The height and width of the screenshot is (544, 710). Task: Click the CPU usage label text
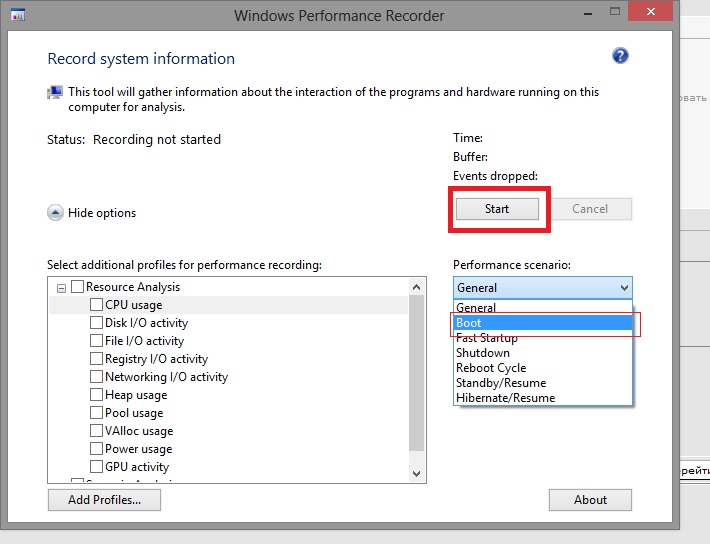click(x=134, y=305)
